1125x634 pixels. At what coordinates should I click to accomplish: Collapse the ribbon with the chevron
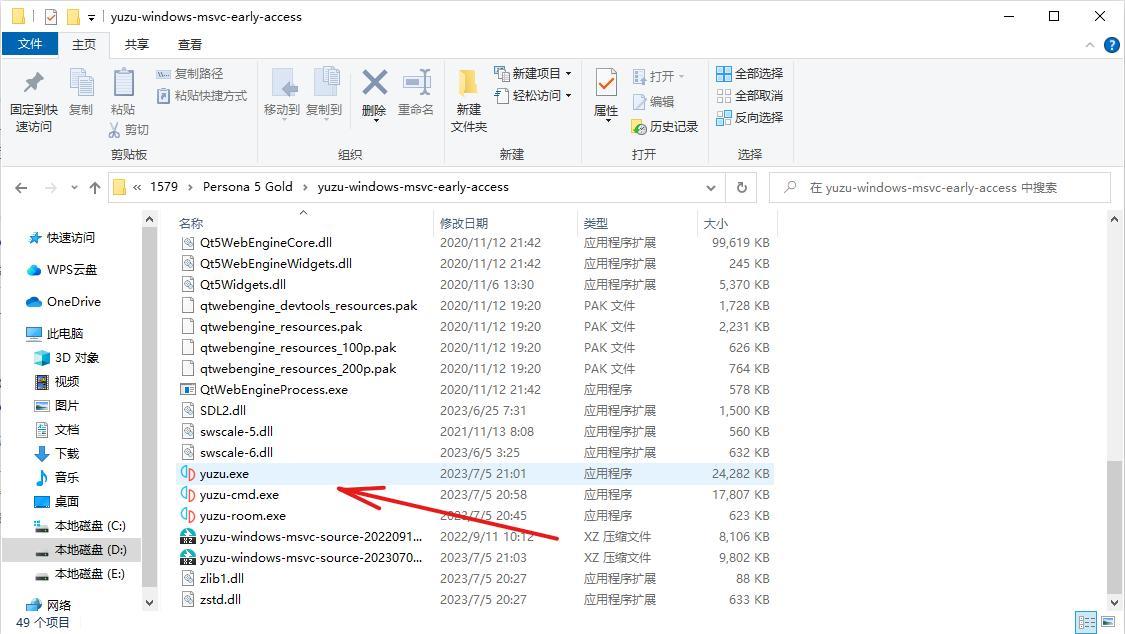coord(1090,45)
